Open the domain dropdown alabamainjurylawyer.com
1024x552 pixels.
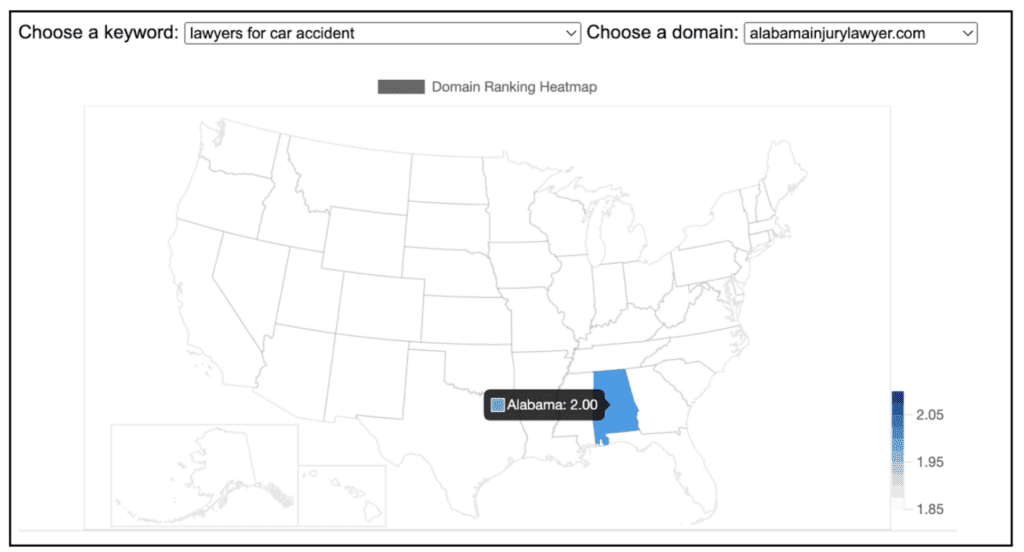point(860,33)
